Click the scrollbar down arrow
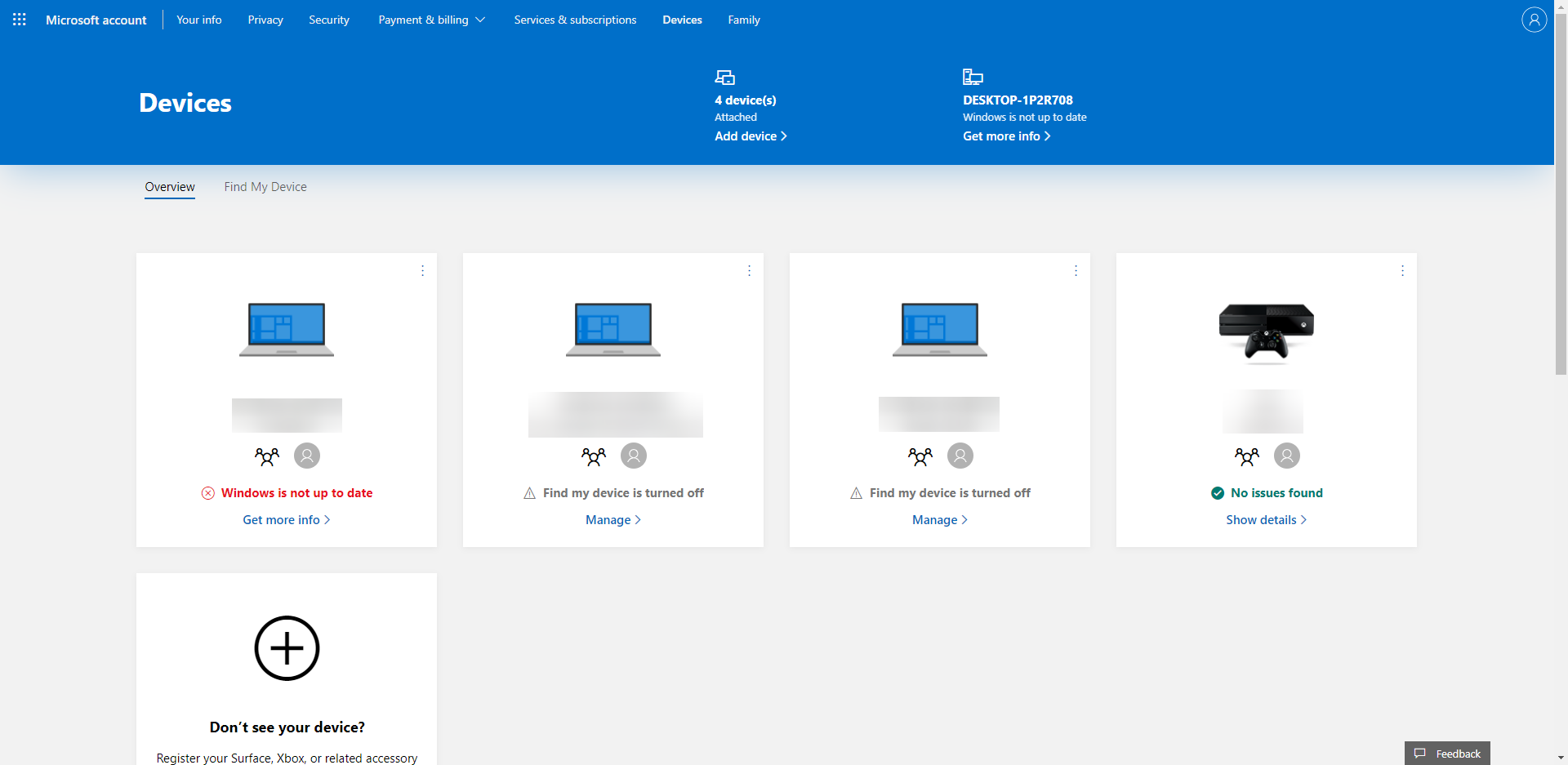This screenshot has width=1568, height=765. [x=1561, y=758]
